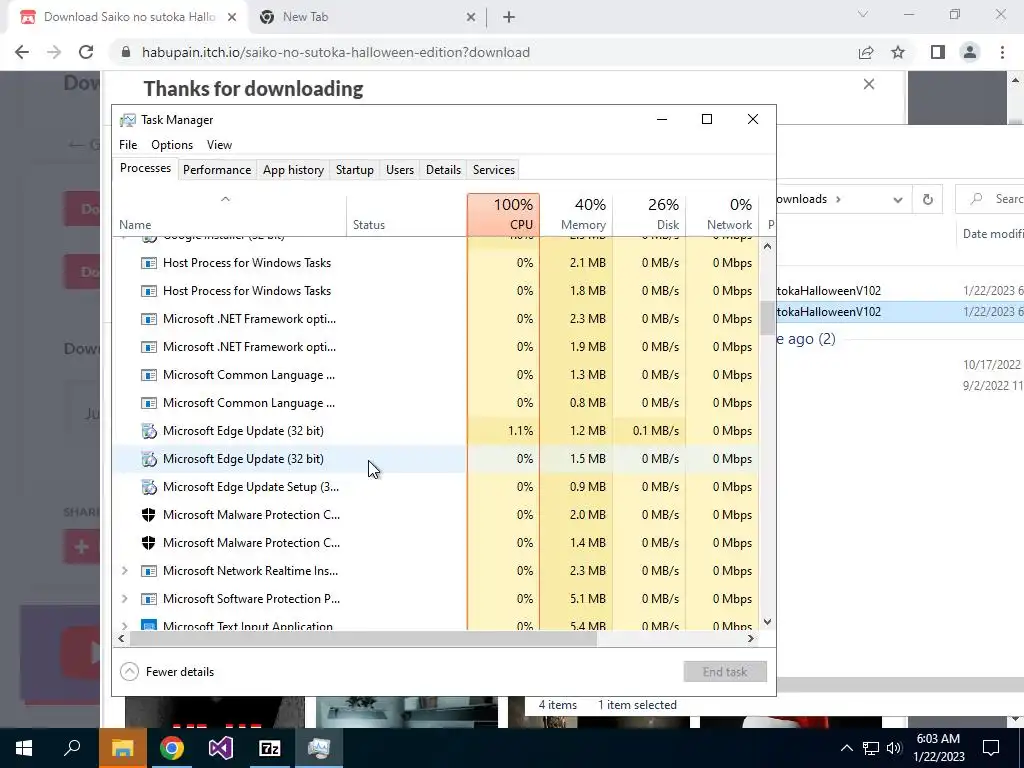Show hidden system tray icons
1024x768 pixels.
[846, 748]
